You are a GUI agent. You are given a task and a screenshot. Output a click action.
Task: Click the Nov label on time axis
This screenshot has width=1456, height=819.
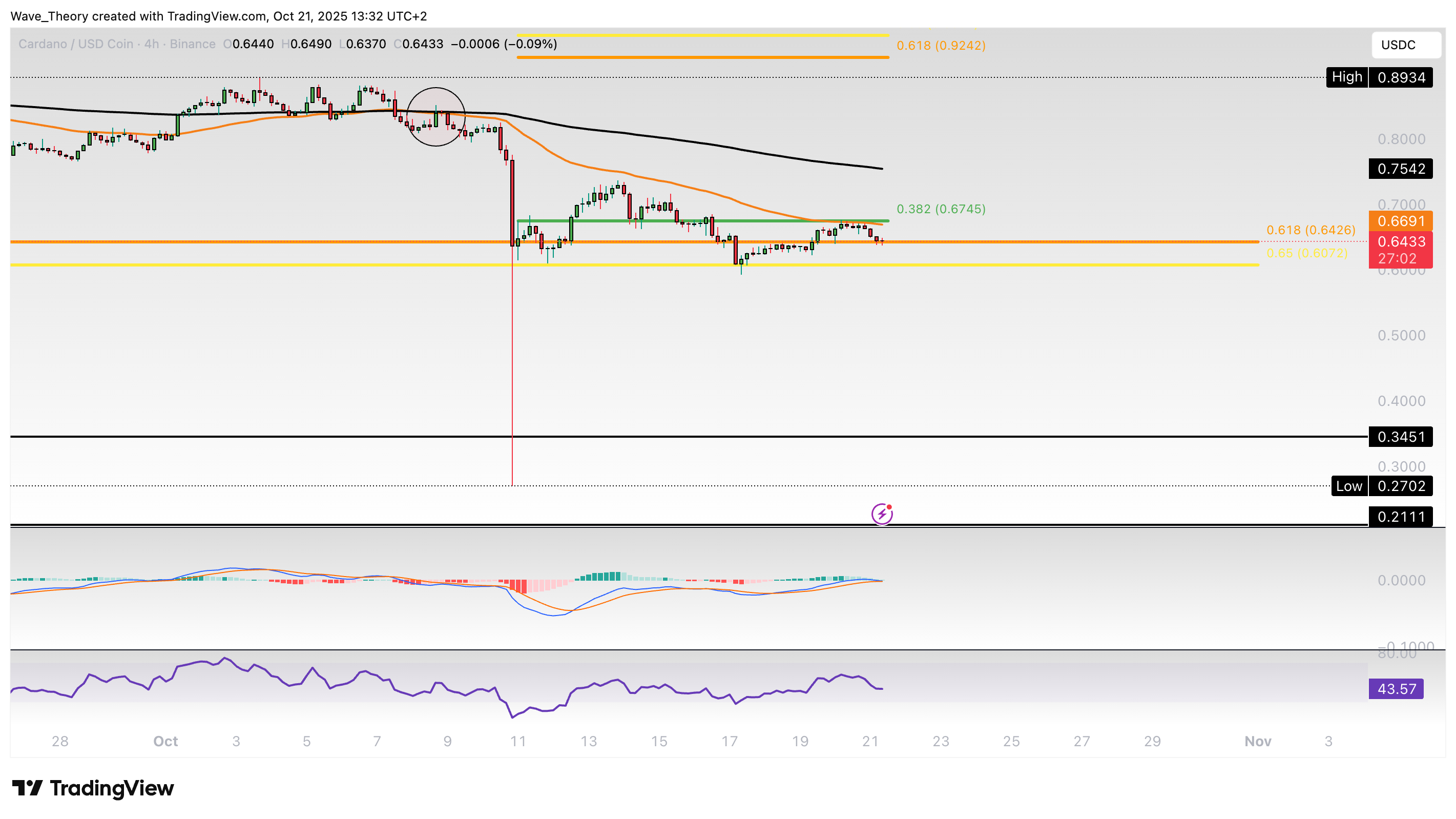[x=1258, y=741]
